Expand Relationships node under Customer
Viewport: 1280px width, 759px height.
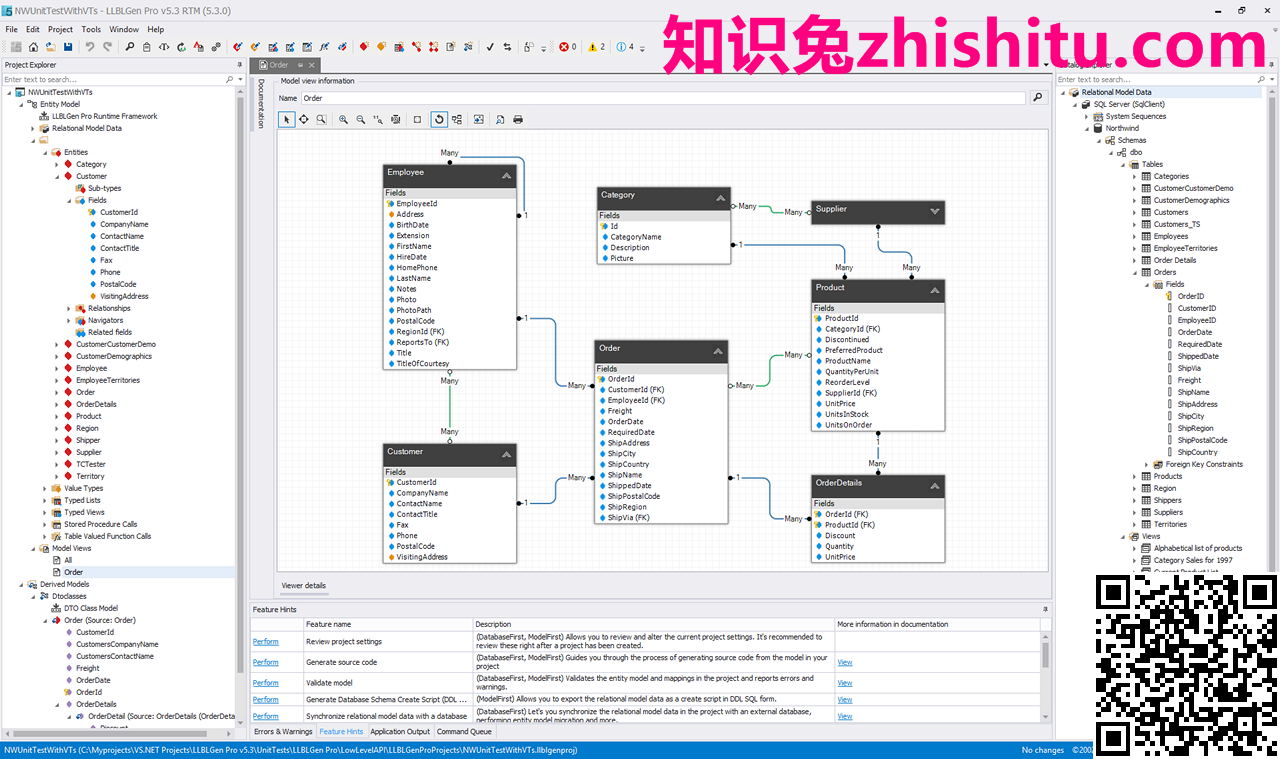pos(69,308)
